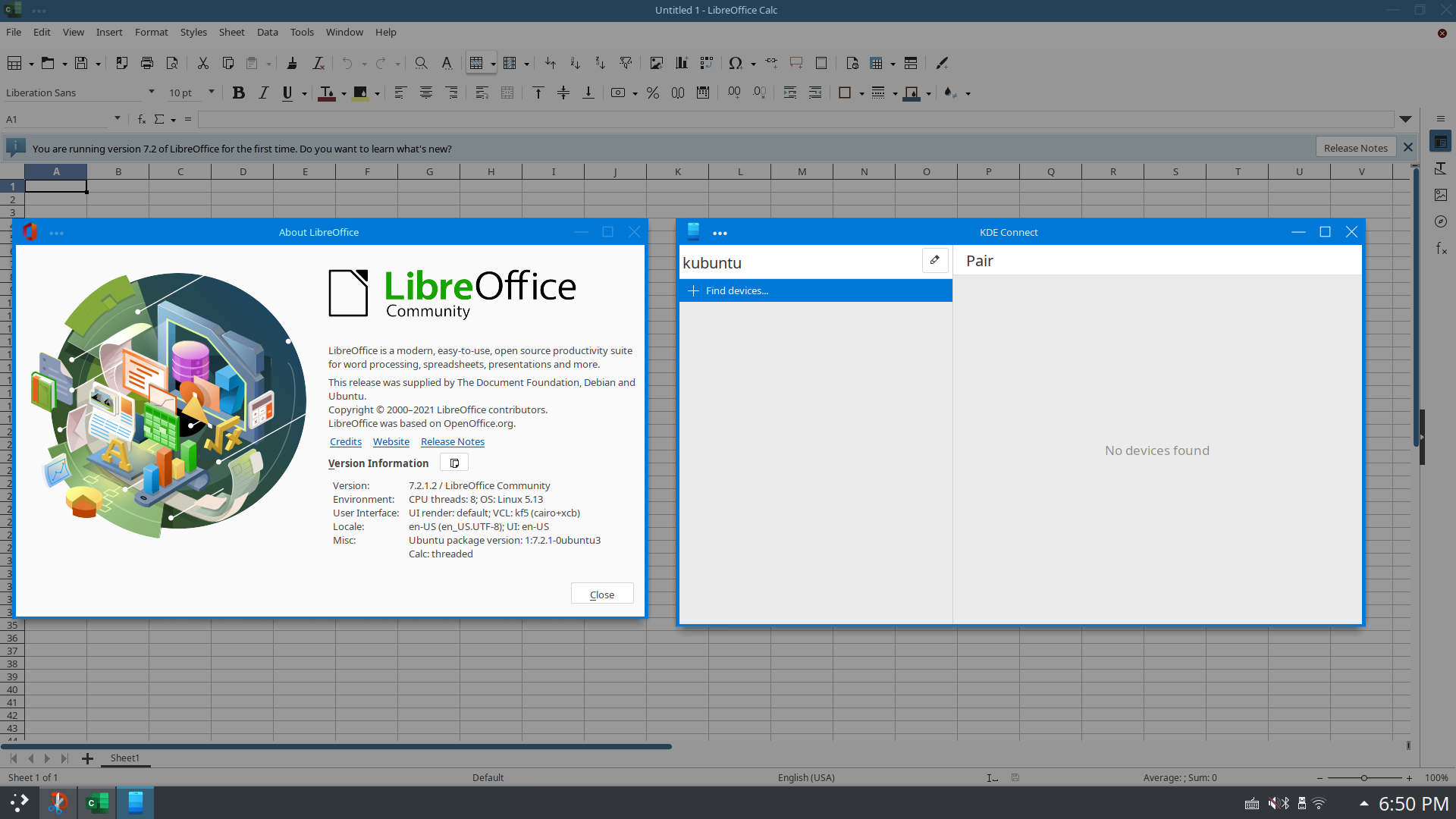
Task: Click the Clone Formatting paintbrush icon
Action: [x=292, y=64]
